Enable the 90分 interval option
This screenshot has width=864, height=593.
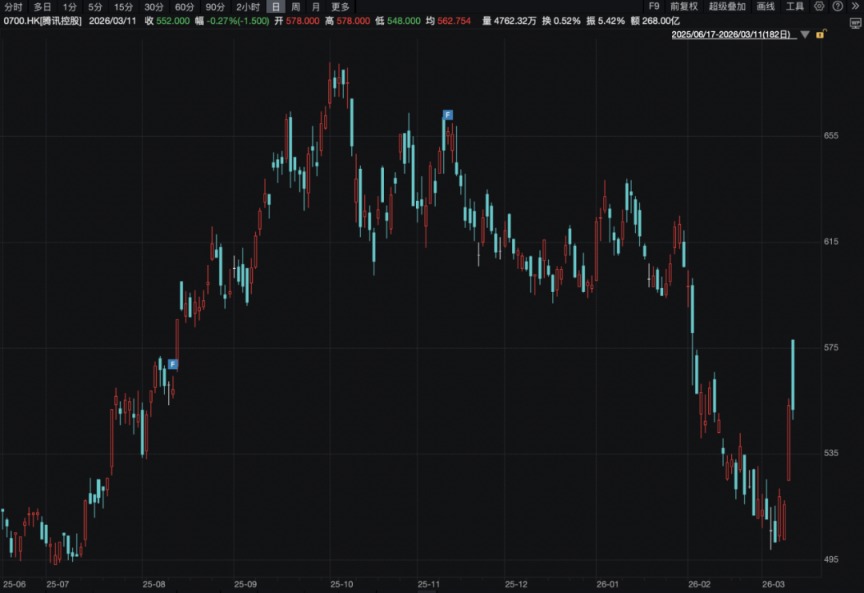[213, 6]
